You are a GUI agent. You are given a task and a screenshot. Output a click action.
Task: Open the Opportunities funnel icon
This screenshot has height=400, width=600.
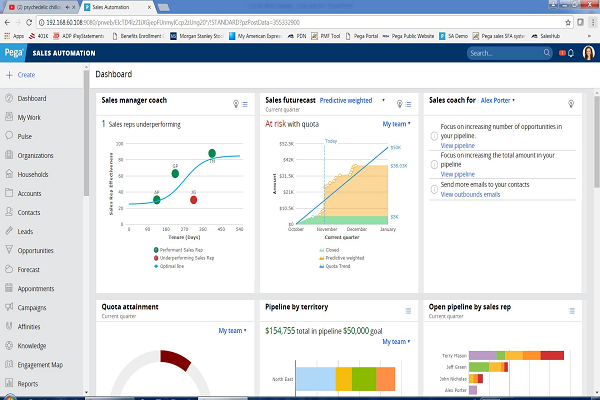(9, 250)
